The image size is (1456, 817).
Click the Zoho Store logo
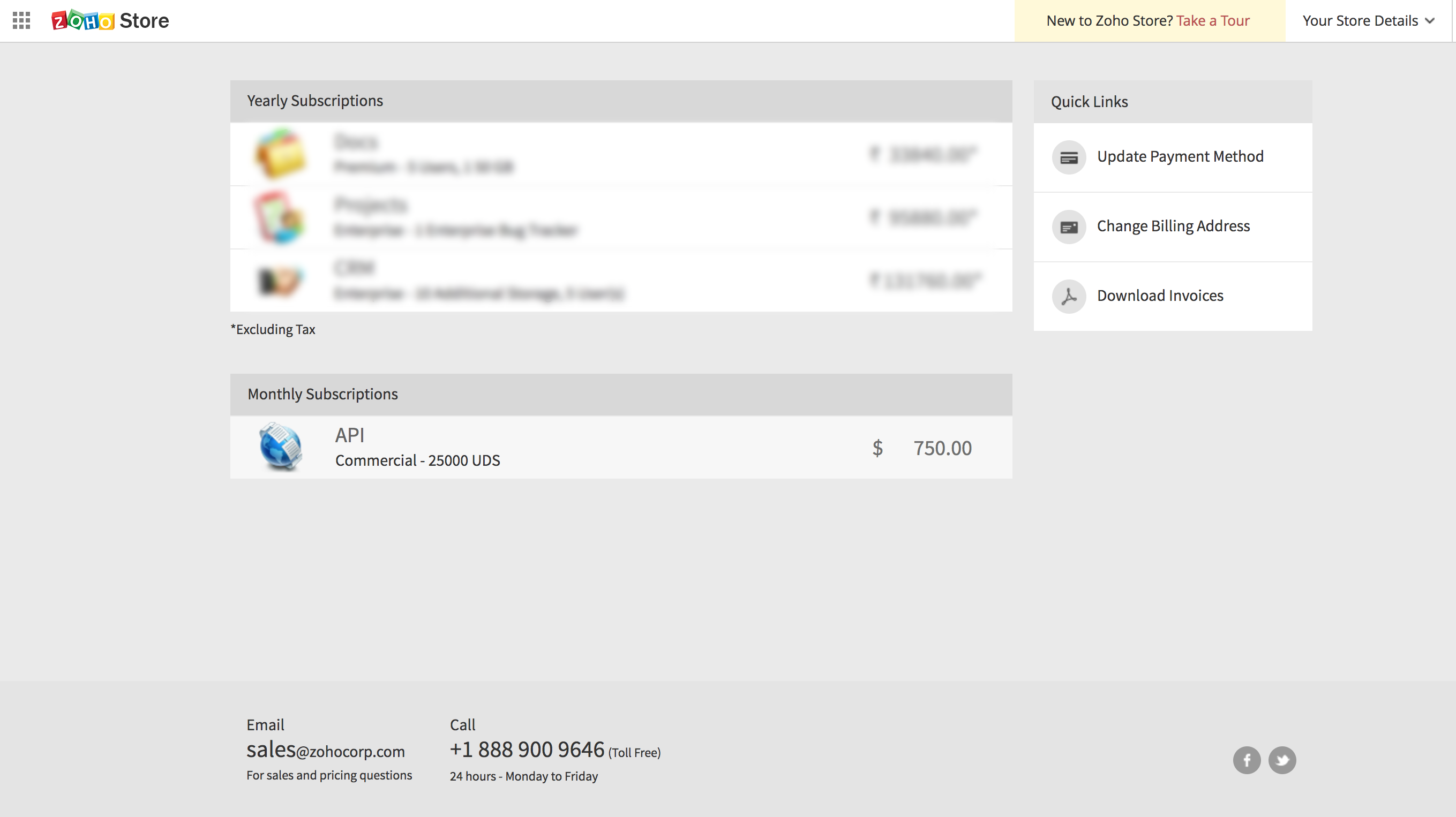pyautogui.click(x=111, y=20)
